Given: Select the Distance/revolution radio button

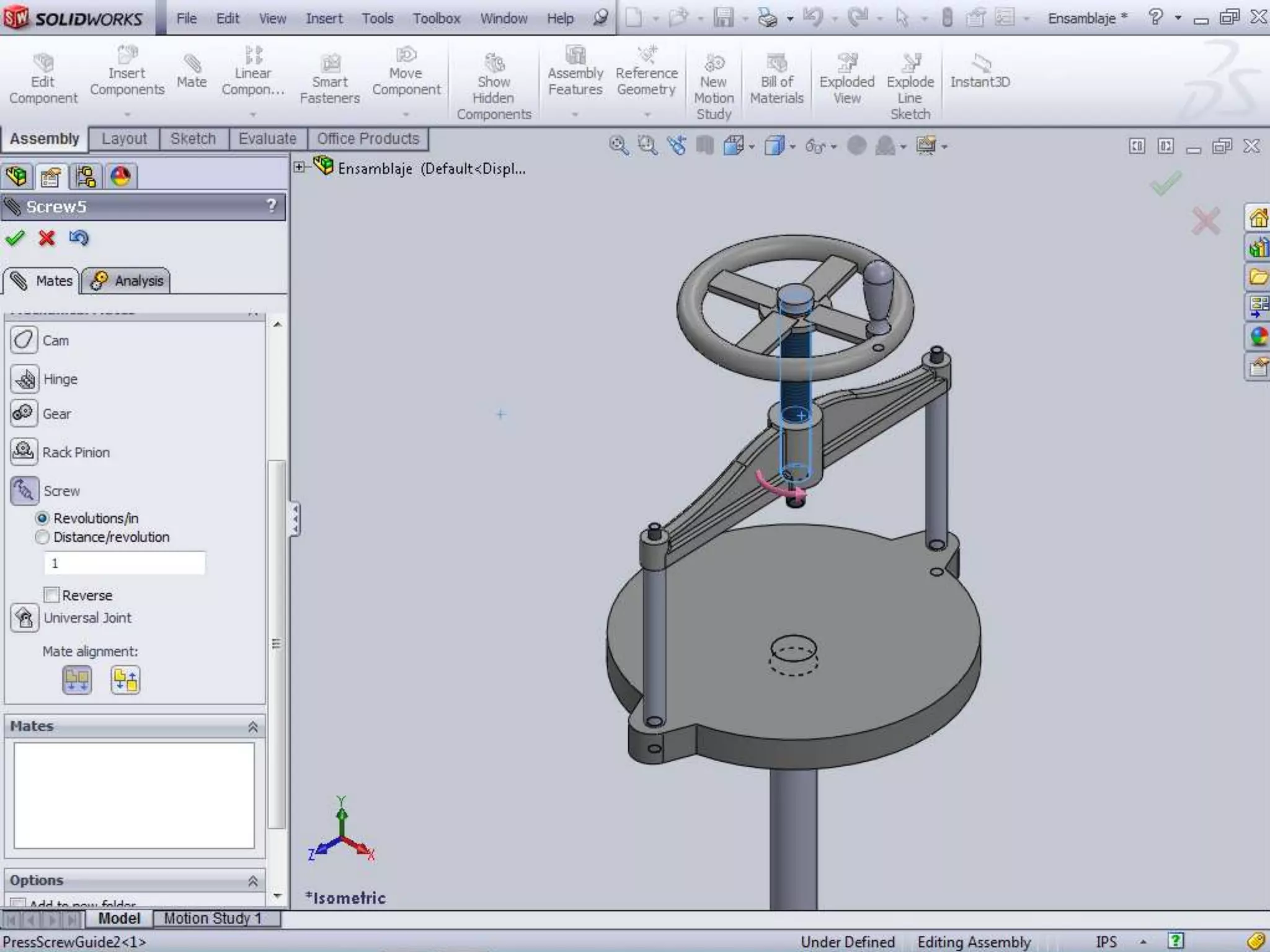Looking at the screenshot, I should pyautogui.click(x=42, y=537).
